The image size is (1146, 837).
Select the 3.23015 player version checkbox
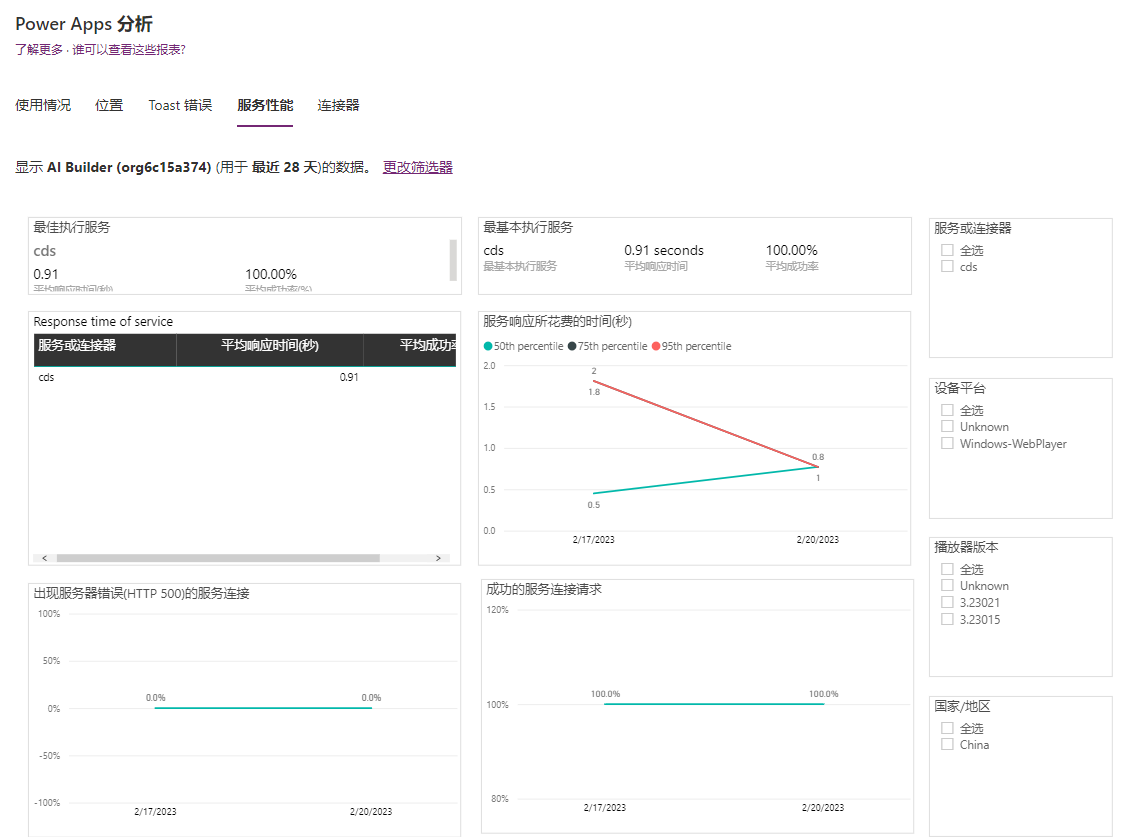947,619
